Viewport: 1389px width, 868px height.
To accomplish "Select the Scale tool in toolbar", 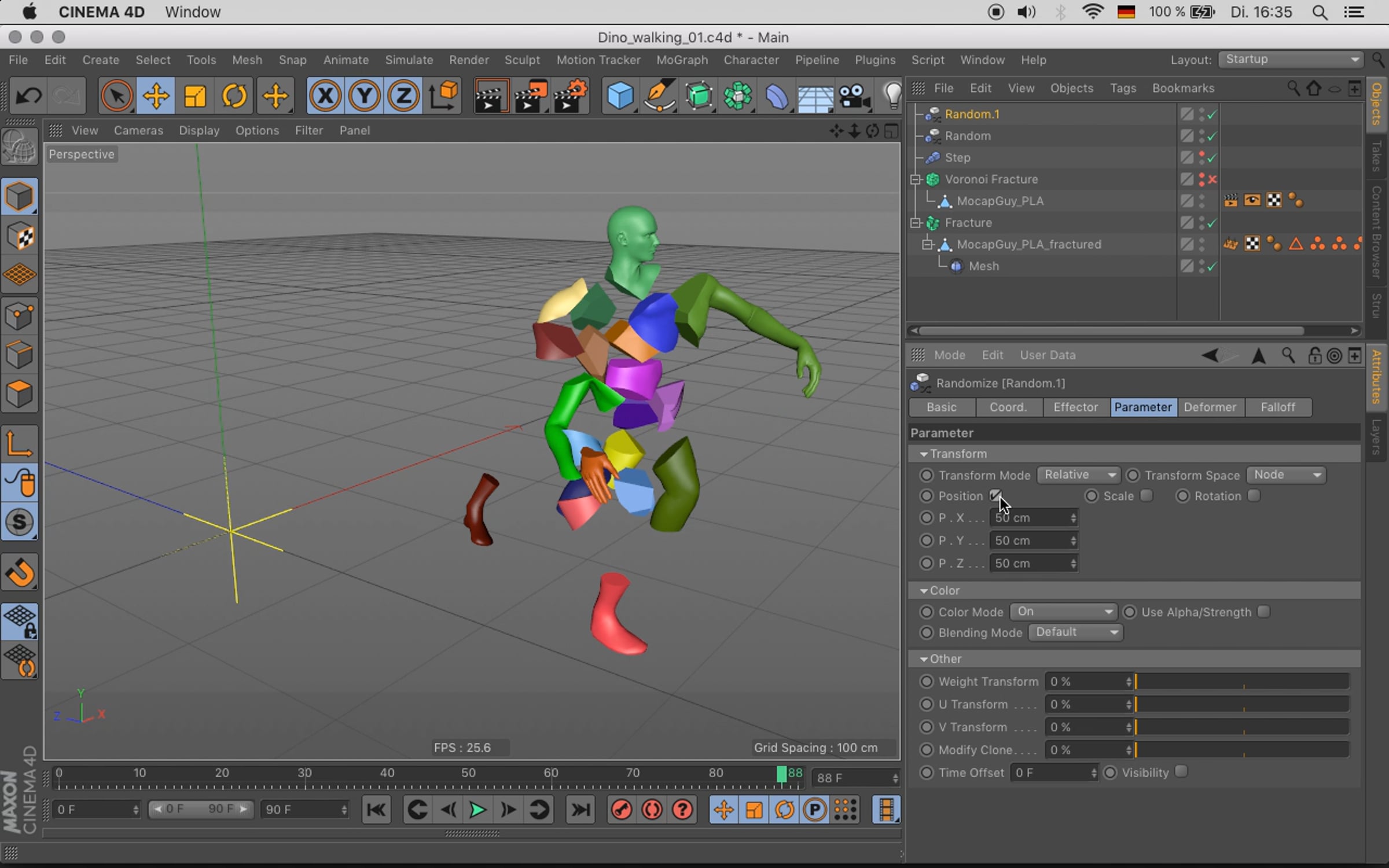I will point(195,96).
